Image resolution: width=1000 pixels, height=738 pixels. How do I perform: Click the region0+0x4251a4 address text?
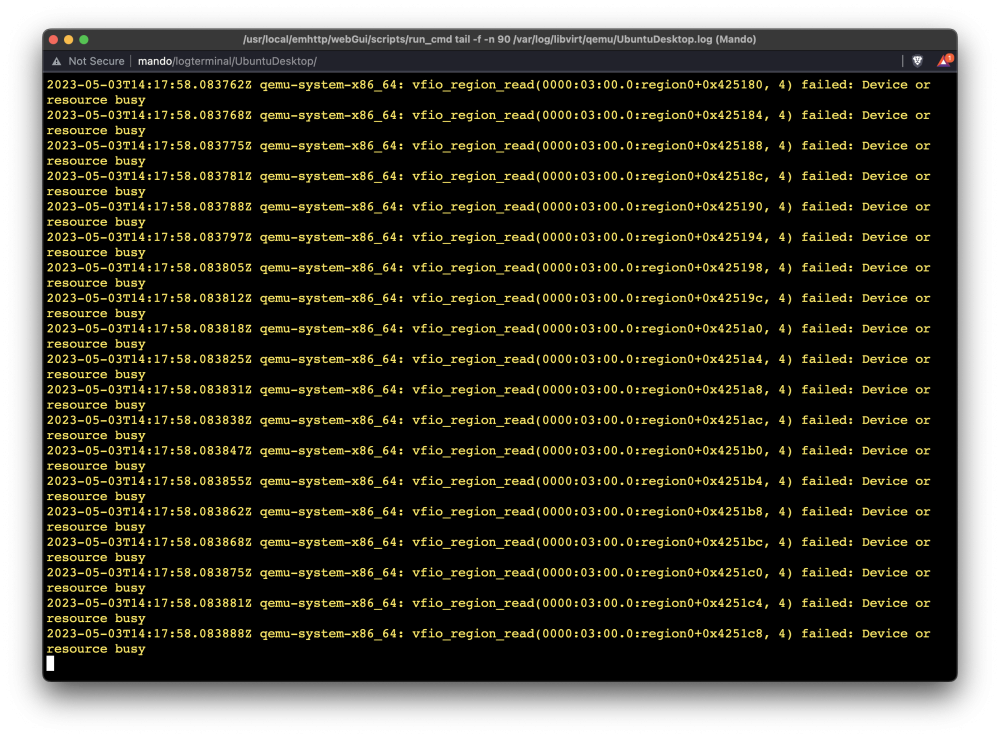702,360
